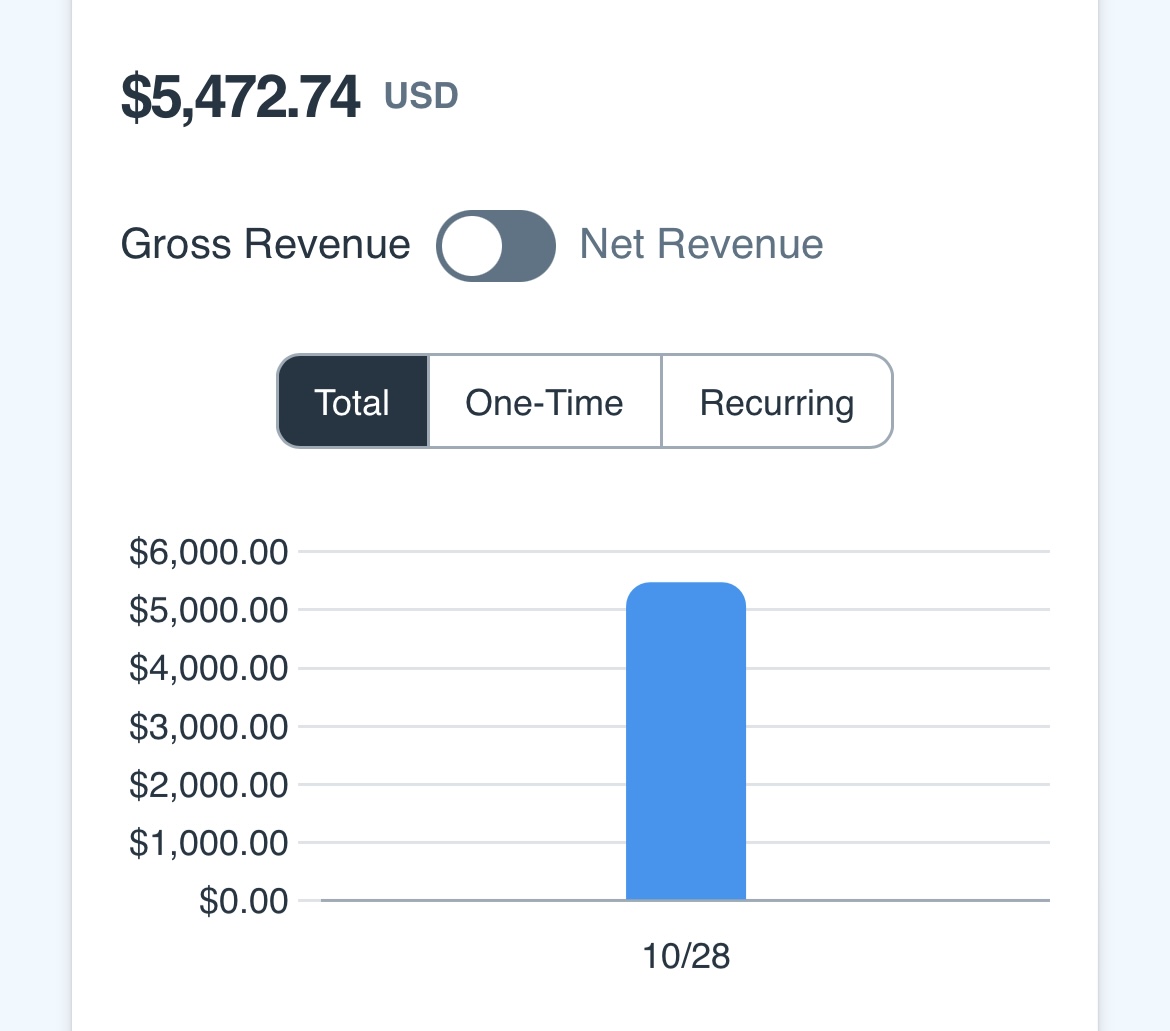Click the $0.00 axis label
The width and height of the screenshot is (1170, 1031).
point(243,901)
